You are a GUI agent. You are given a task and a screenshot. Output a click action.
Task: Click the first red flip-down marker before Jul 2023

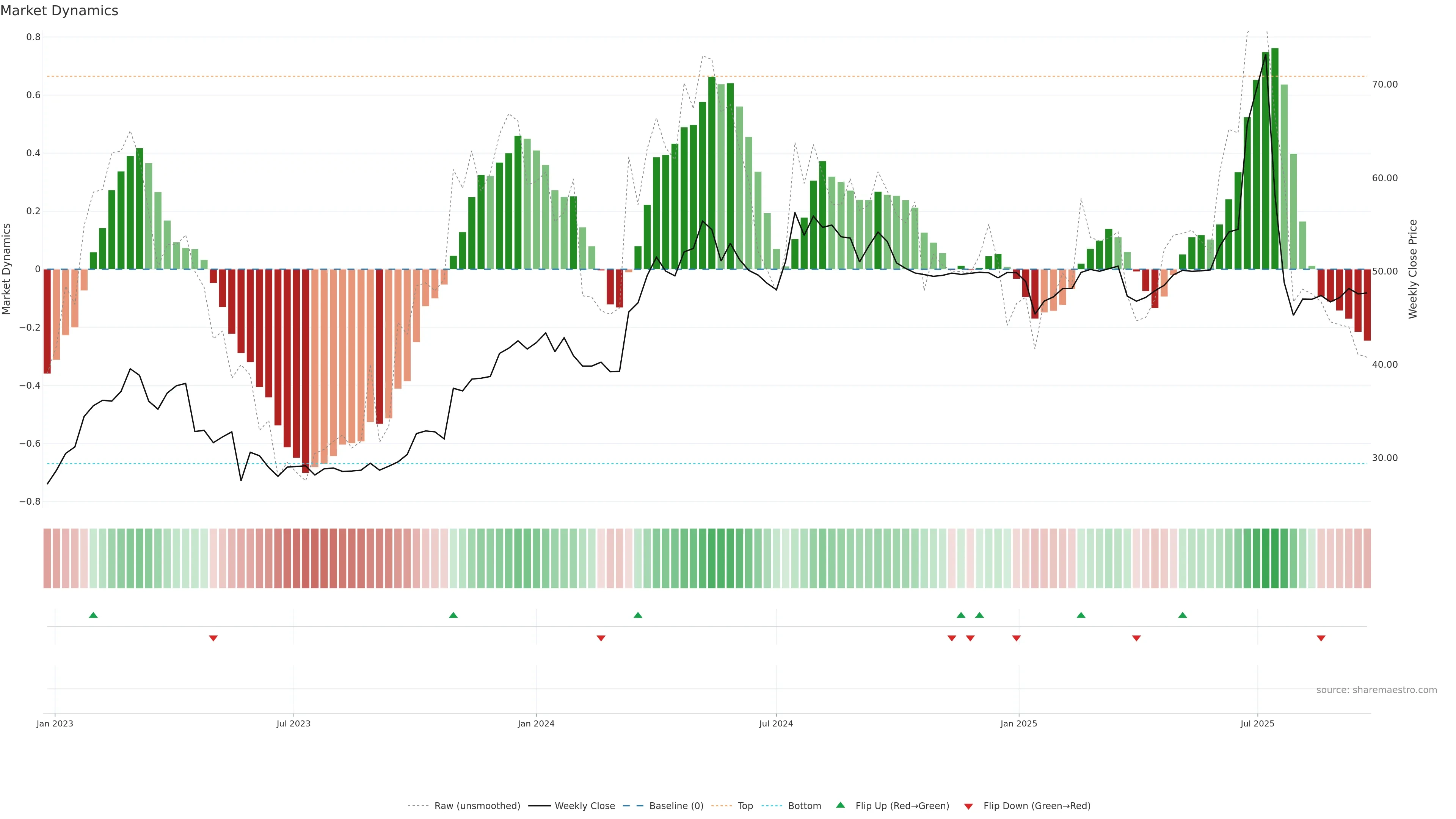(213, 638)
